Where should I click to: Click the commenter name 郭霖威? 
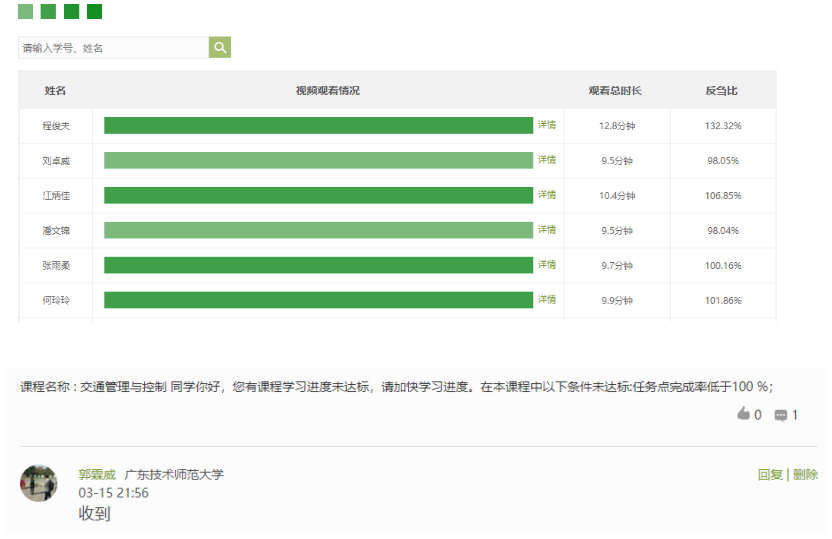pos(97,475)
